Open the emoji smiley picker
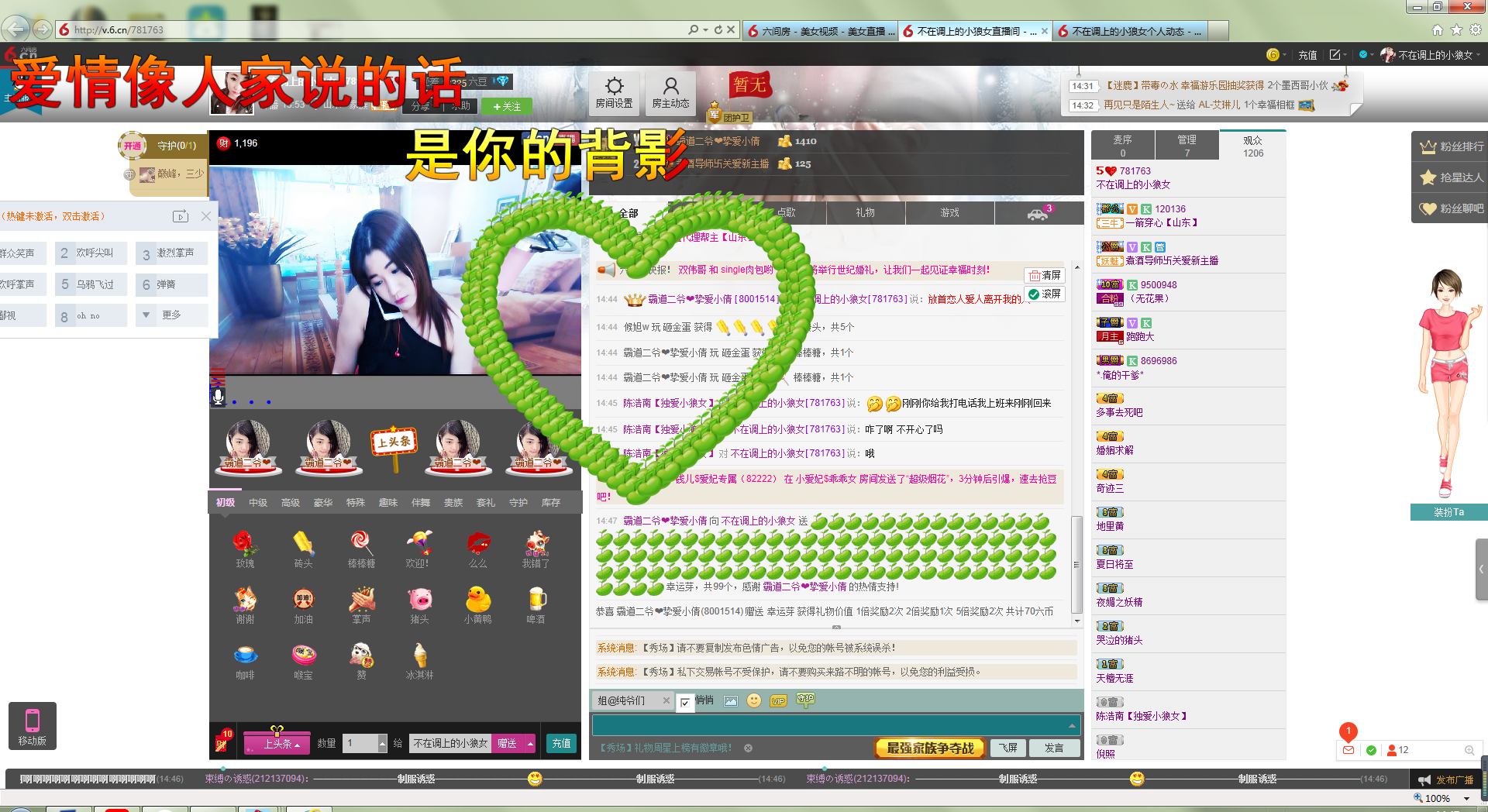Screen dimensions: 1488x812 tap(753, 700)
